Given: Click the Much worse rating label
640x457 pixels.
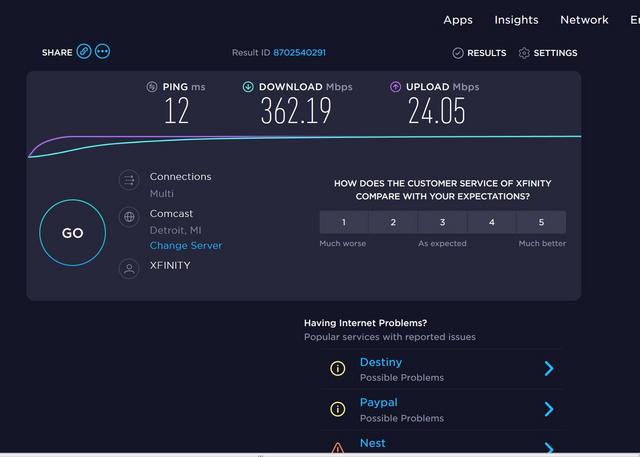Looking at the screenshot, I should [x=342, y=244].
